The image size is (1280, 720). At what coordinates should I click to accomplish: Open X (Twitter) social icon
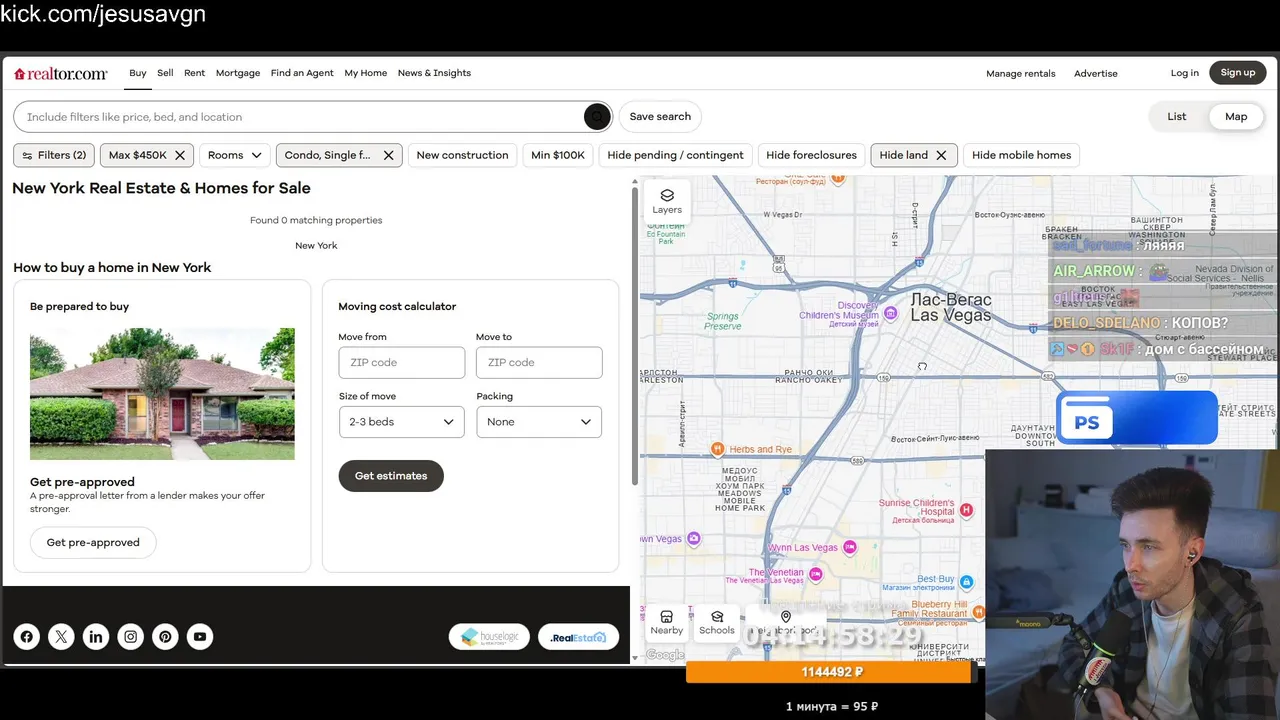point(61,637)
